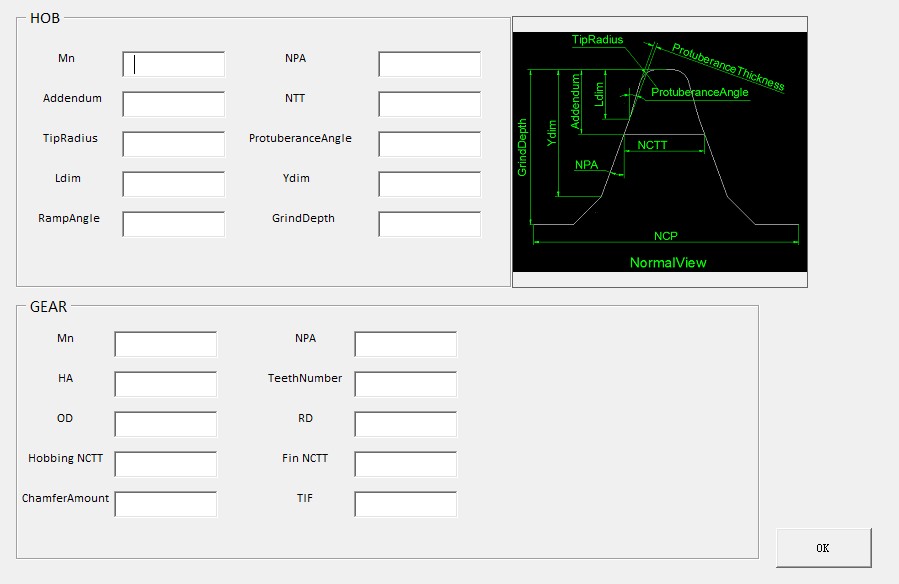Select the ProtuberanceAngle input field
Viewport: 899px width, 584px height.
point(429,144)
